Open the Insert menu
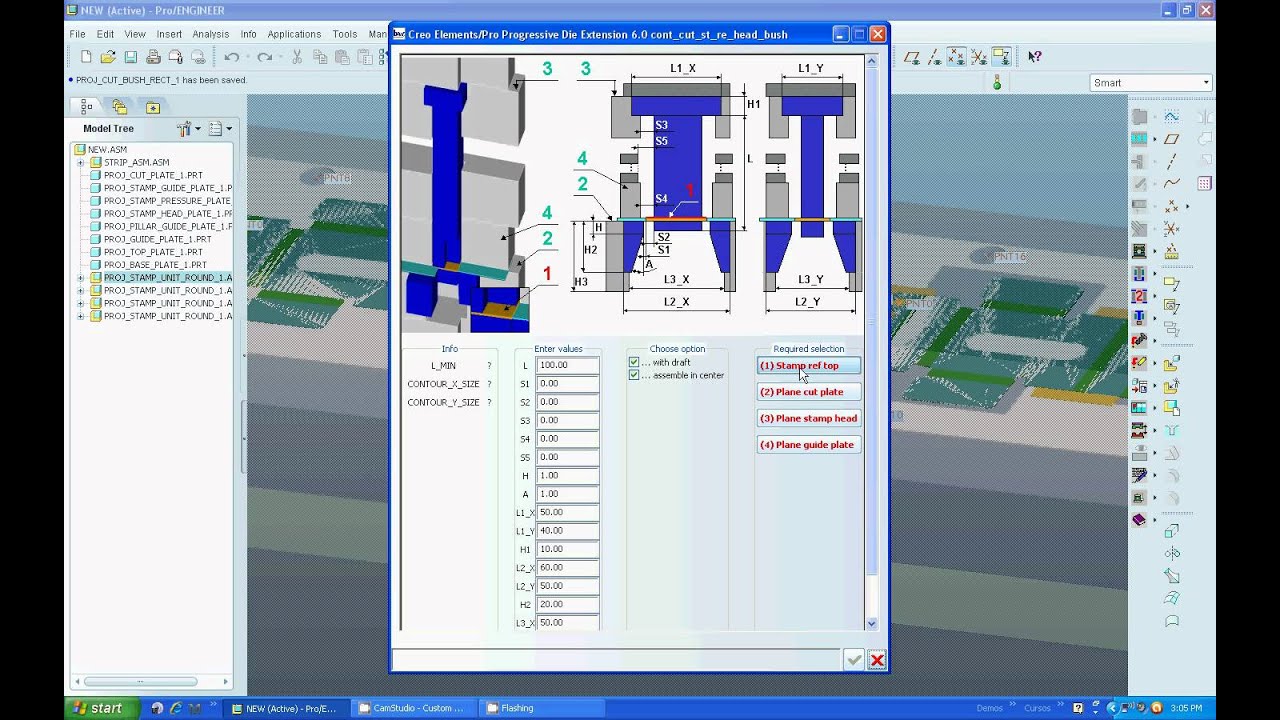 (169, 34)
